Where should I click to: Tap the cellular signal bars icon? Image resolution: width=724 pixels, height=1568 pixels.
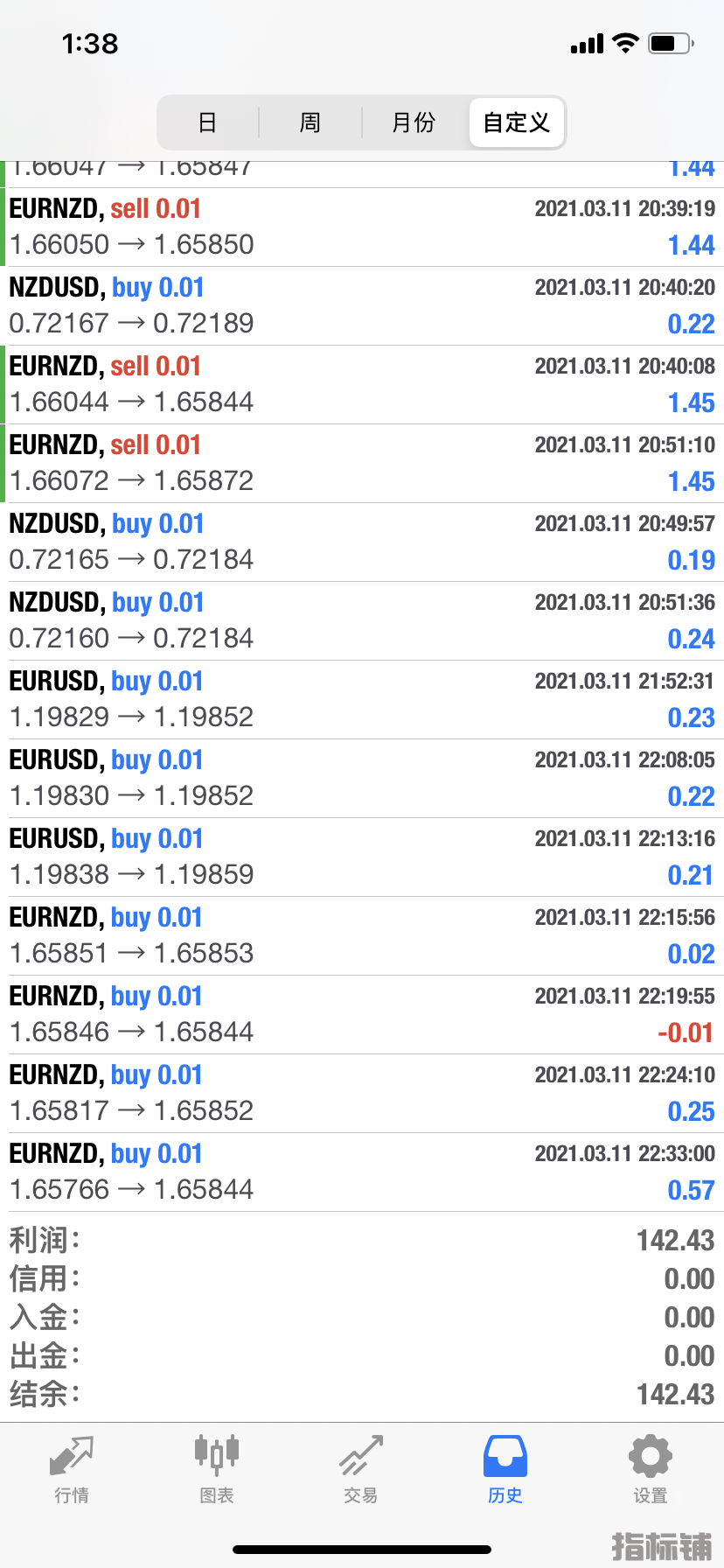(587, 44)
